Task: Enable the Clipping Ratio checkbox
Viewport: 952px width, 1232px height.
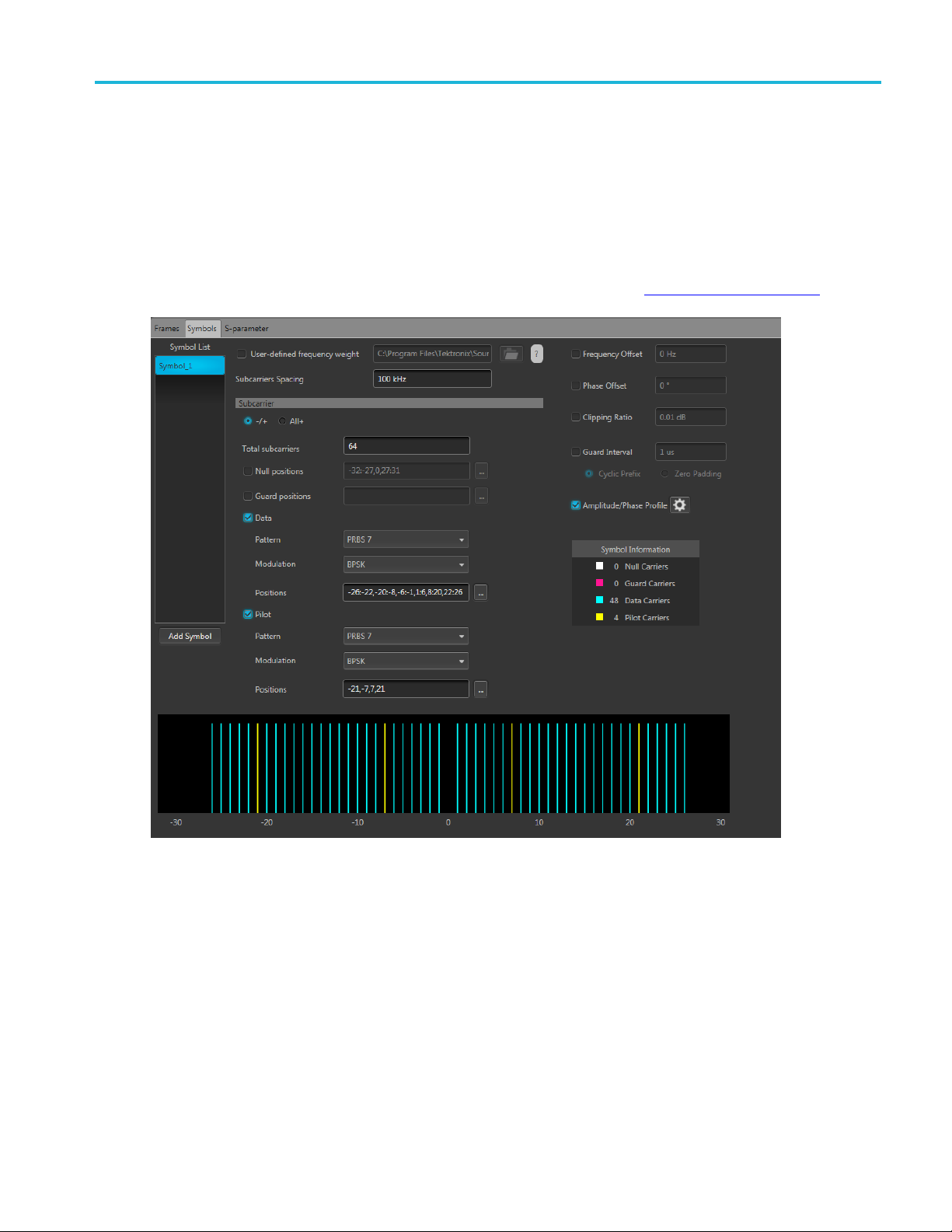Action: point(576,417)
